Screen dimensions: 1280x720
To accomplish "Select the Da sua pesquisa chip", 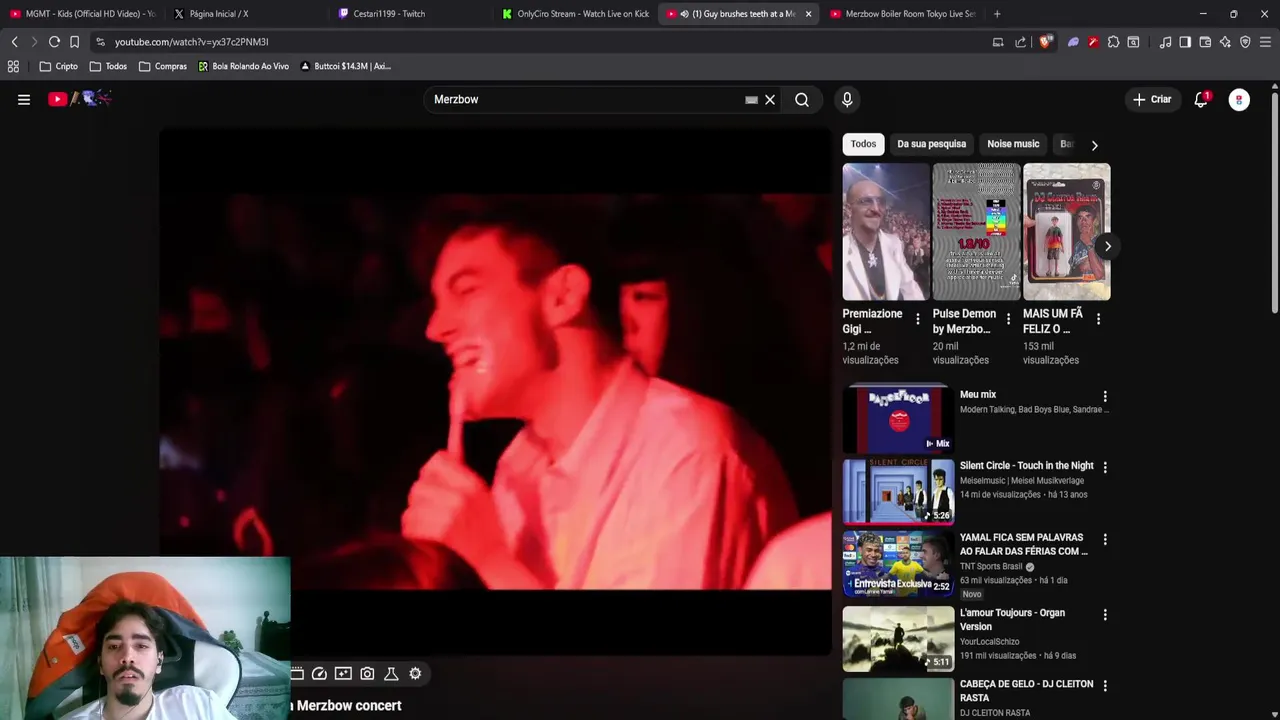I will (931, 144).
